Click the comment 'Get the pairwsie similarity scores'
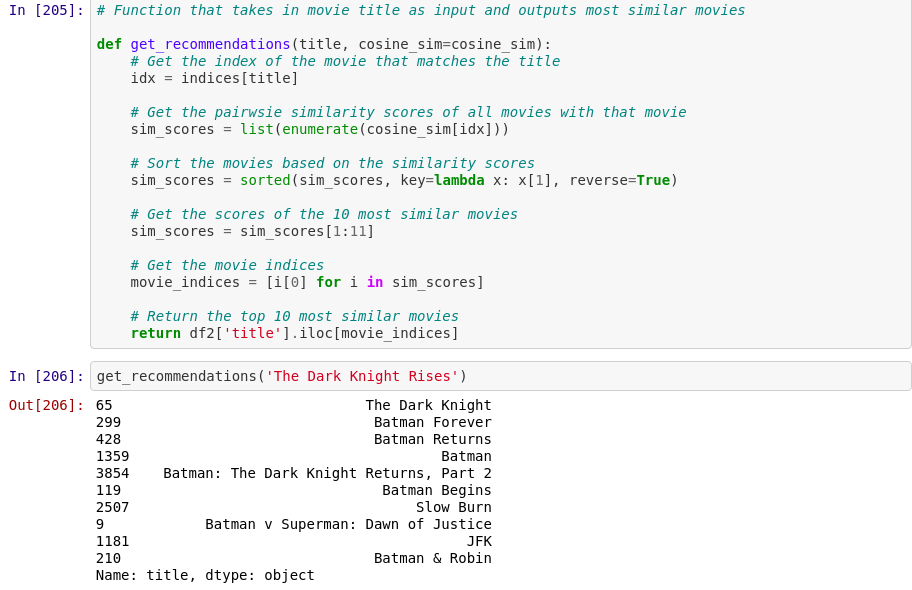 pyautogui.click(x=408, y=112)
